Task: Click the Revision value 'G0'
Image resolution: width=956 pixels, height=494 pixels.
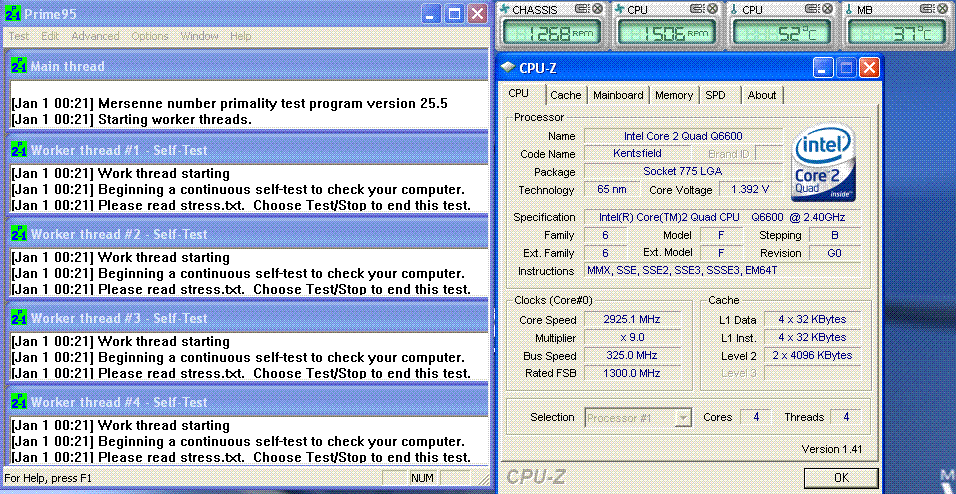Action: 835,252
